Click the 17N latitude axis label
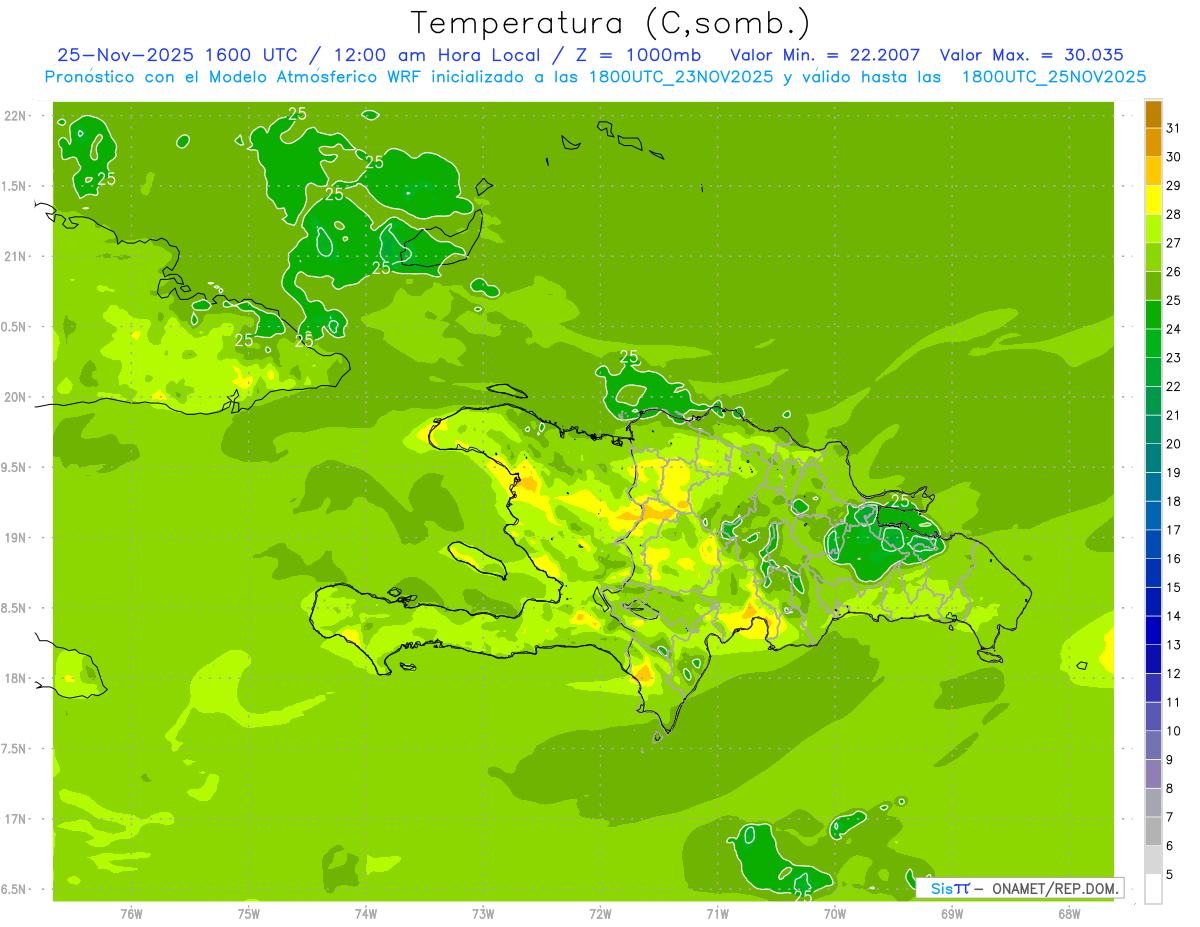1200x927 pixels. (15, 819)
